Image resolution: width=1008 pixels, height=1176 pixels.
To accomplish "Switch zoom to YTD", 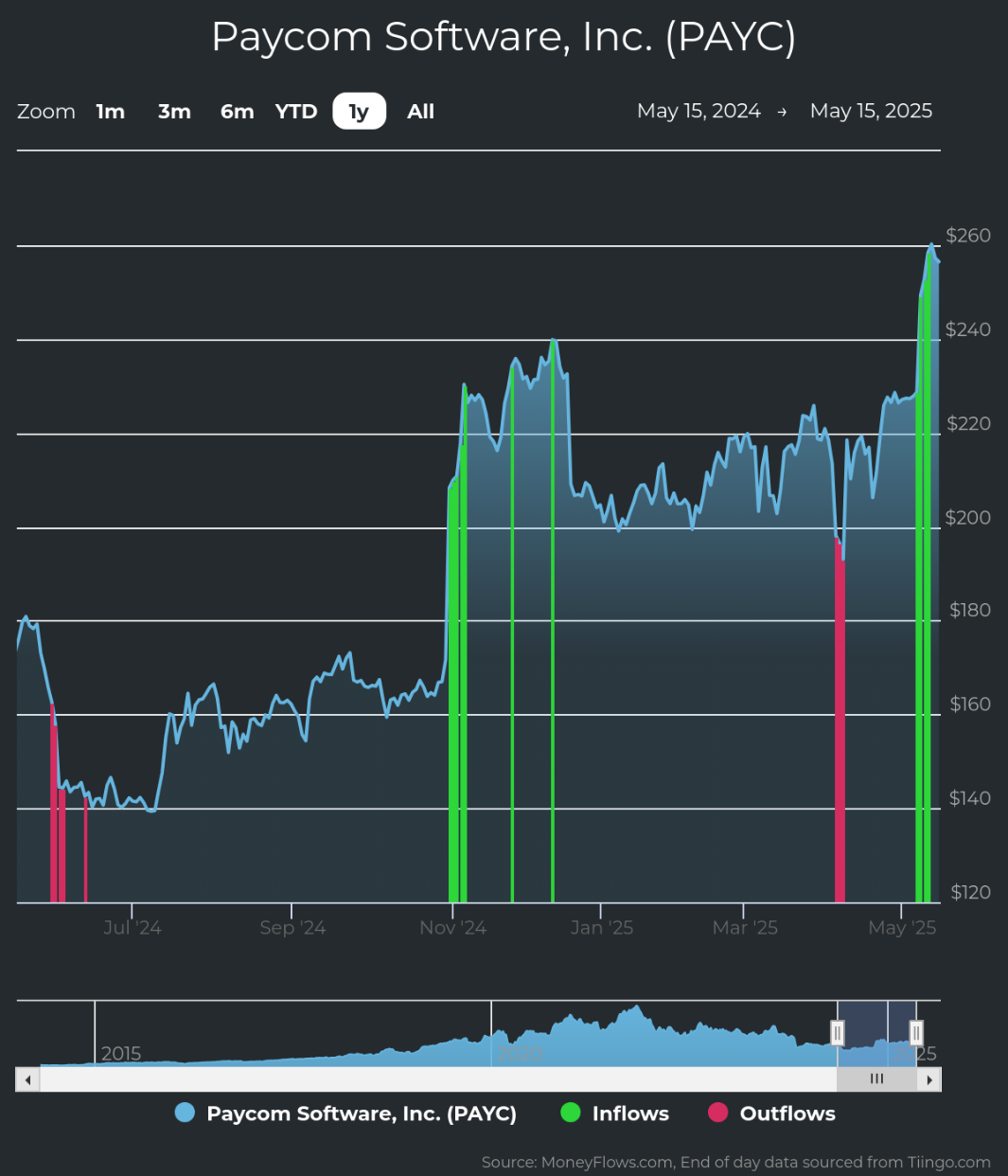I will pyautogui.click(x=296, y=112).
